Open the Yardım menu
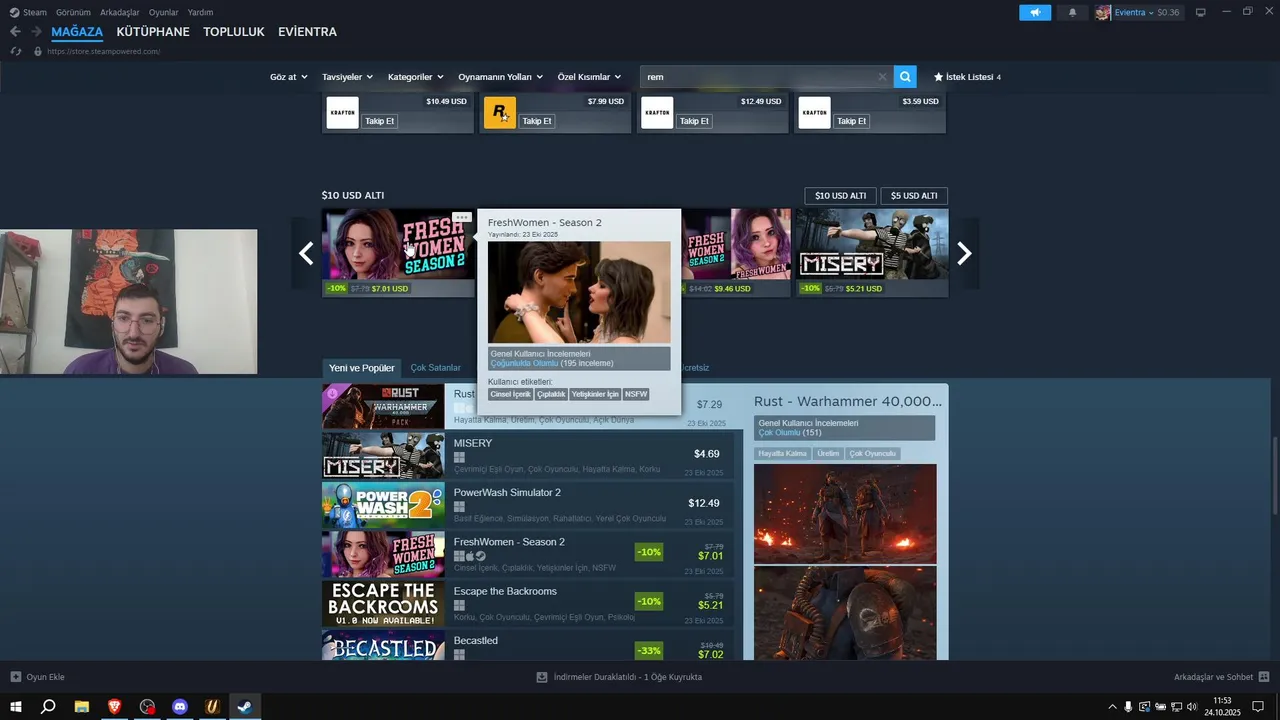1280x720 pixels. tap(200, 12)
